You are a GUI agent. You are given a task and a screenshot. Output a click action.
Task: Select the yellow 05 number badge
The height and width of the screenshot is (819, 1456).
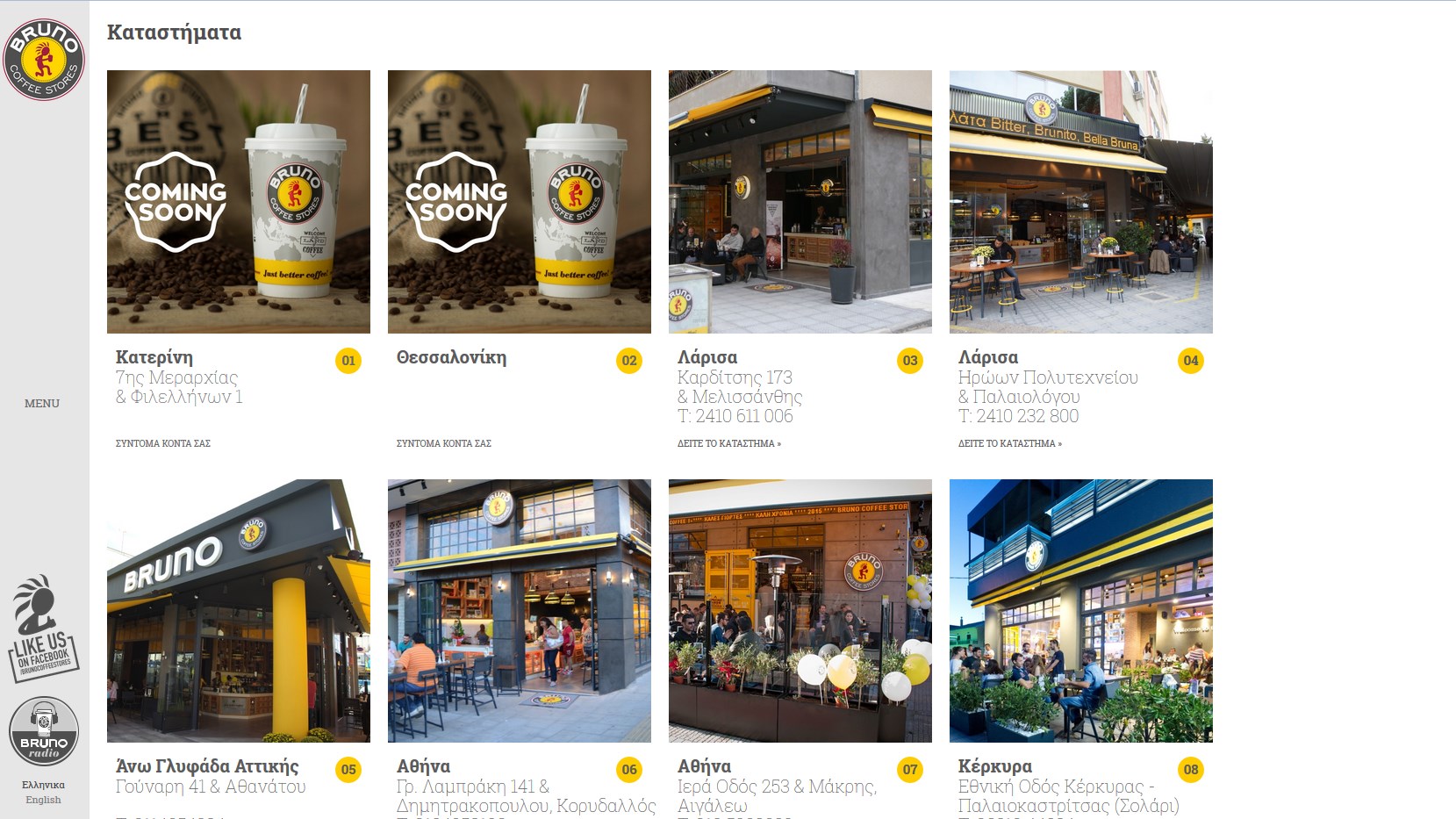(x=348, y=770)
